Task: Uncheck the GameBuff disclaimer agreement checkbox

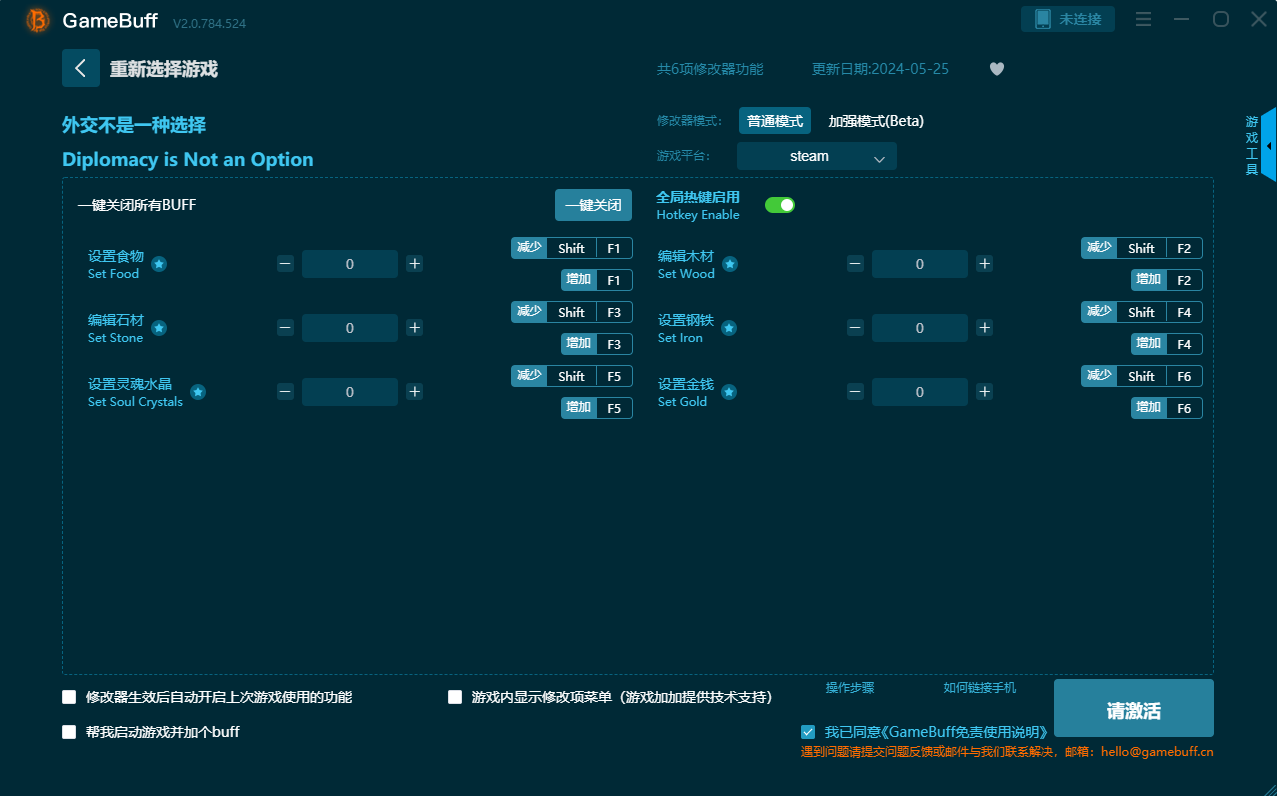Action: 808,732
